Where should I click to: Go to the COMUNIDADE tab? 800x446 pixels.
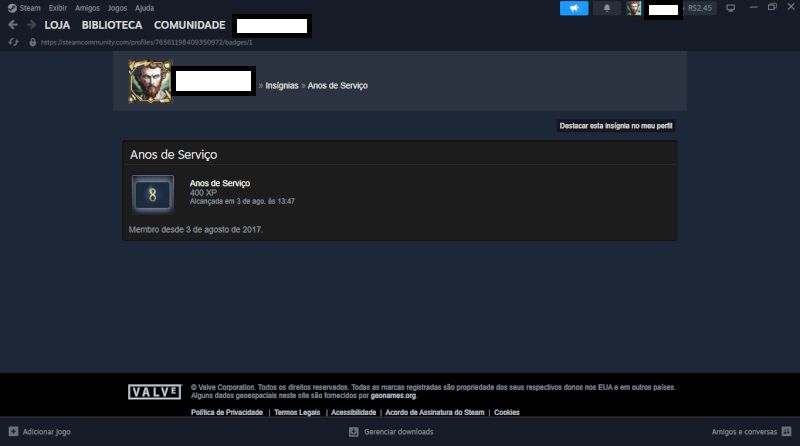coord(189,25)
